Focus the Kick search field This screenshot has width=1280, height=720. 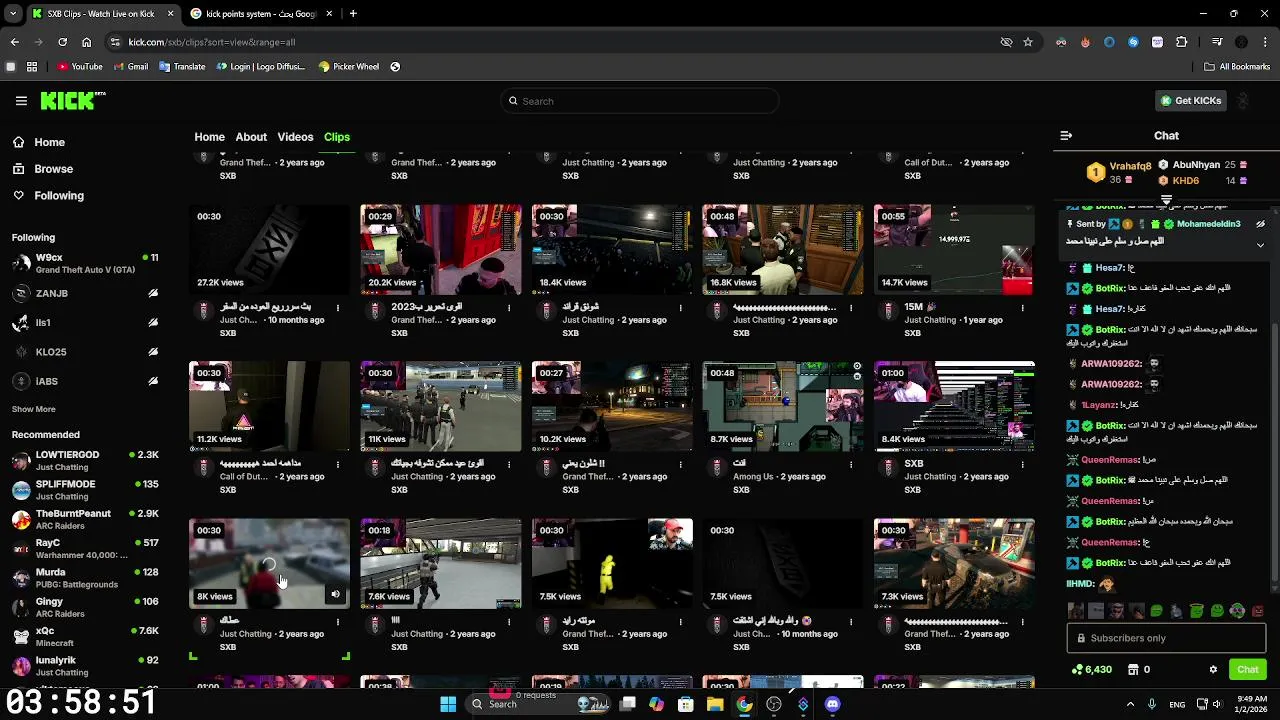tap(640, 101)
